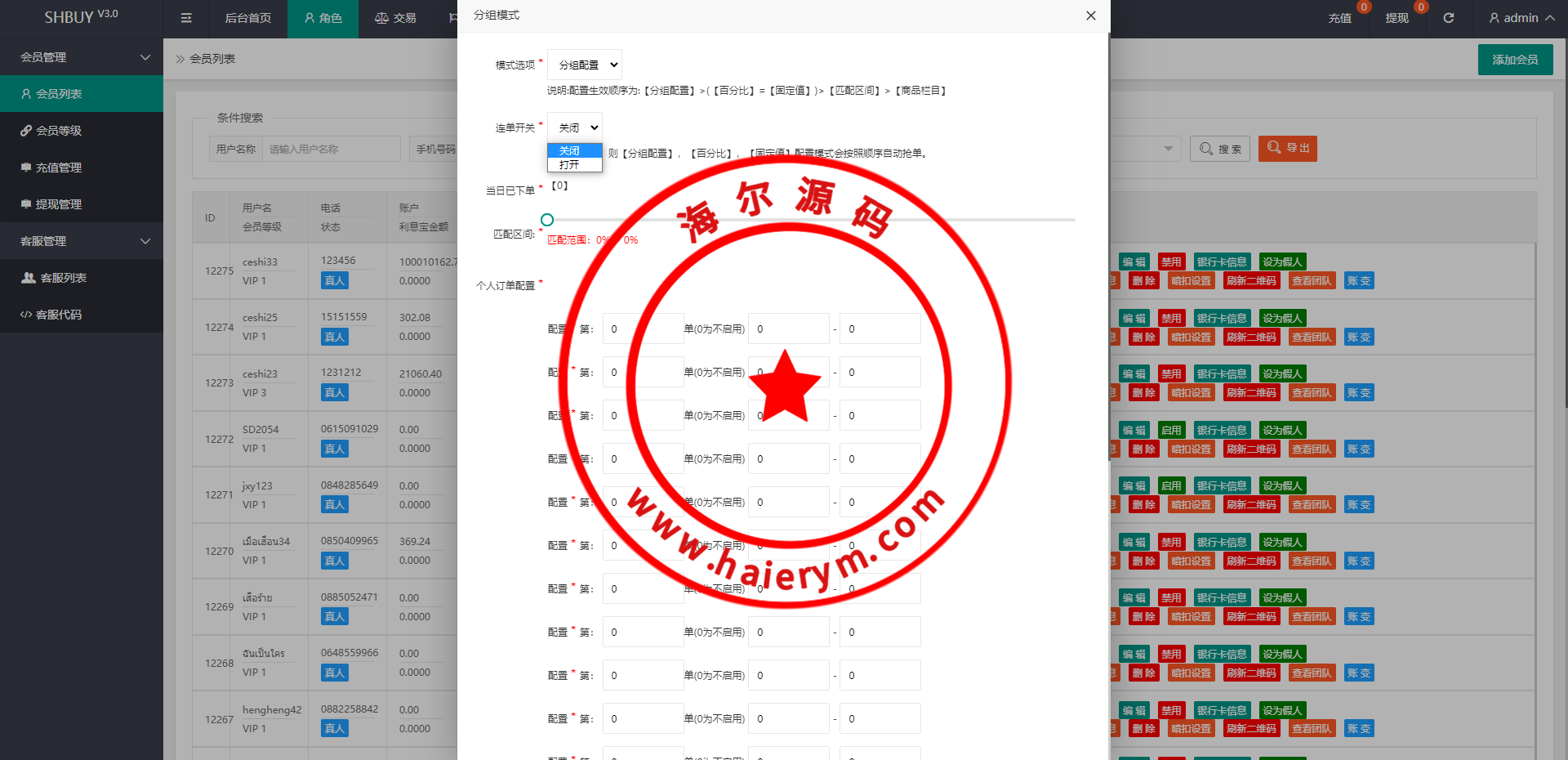1568x760 pixels.
Task: Click the 匹配区间 slider handle
Action: [547, 220]
